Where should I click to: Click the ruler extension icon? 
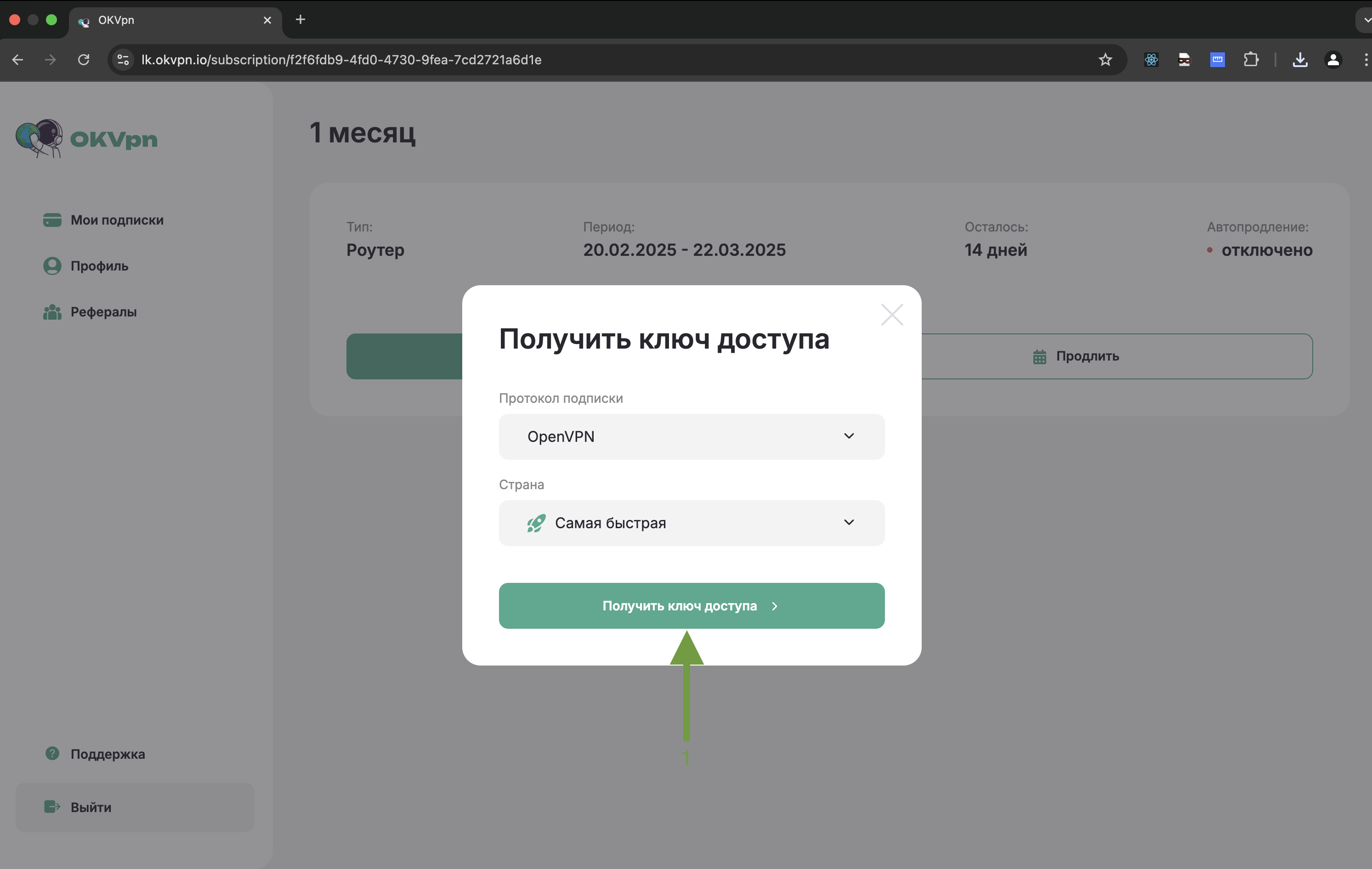point(1217,59)
